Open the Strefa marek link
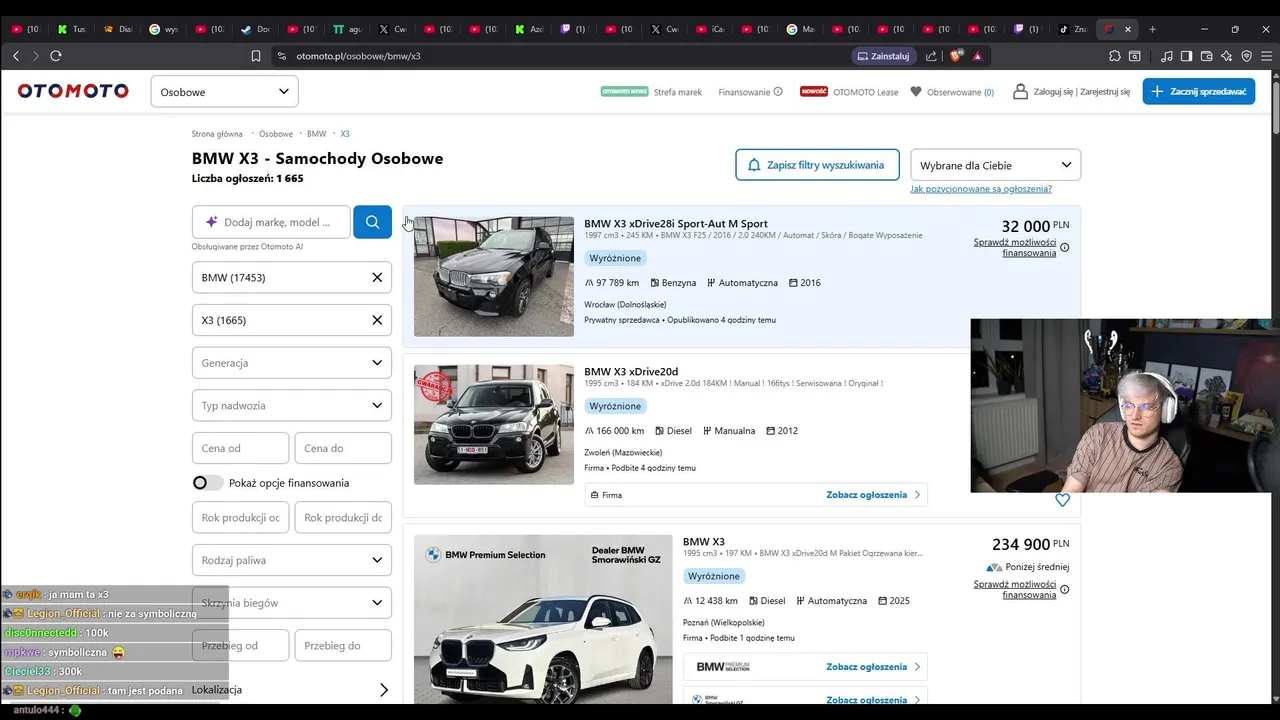1280x720 pixels. coord(678,92)
